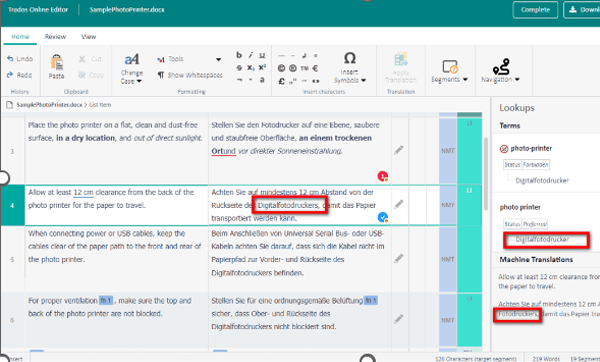The image size is (600, 362).
Task: Insert the em dash character
Action: coord(281,56)
